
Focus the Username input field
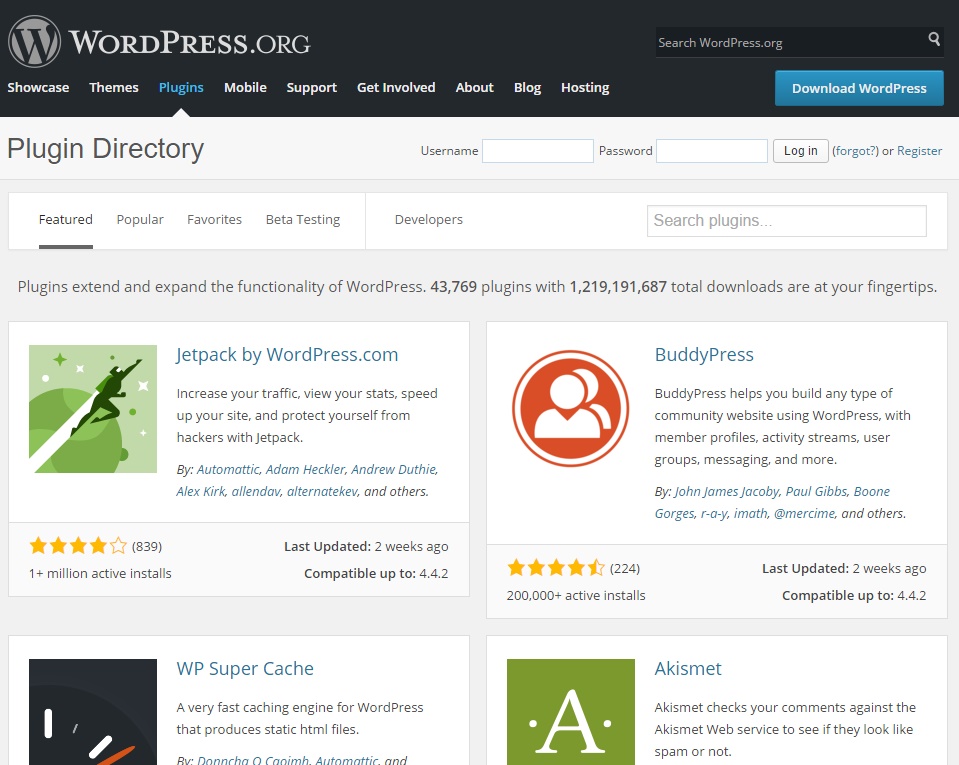(538, 150)
